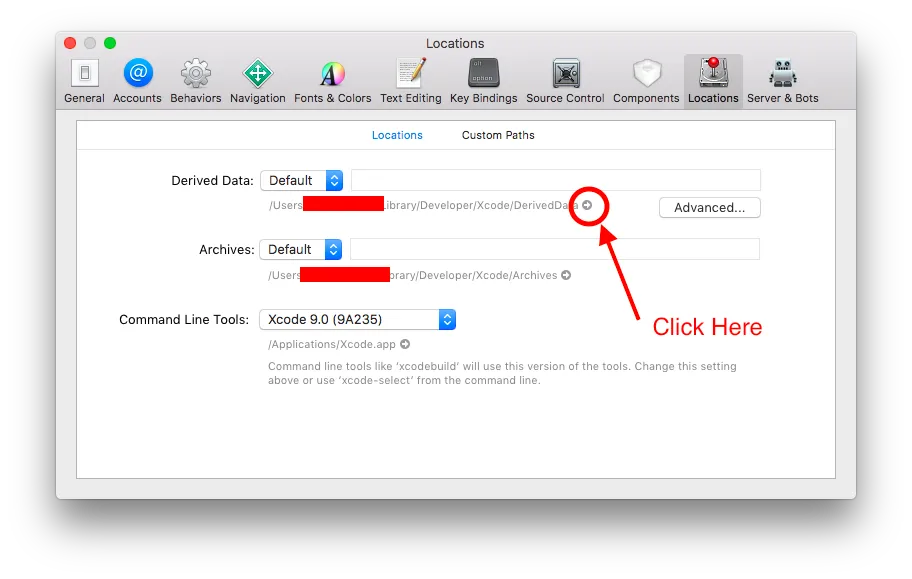Click the Locations window title
The height and width of the screenshot is (579, 912).
point(455,44)
